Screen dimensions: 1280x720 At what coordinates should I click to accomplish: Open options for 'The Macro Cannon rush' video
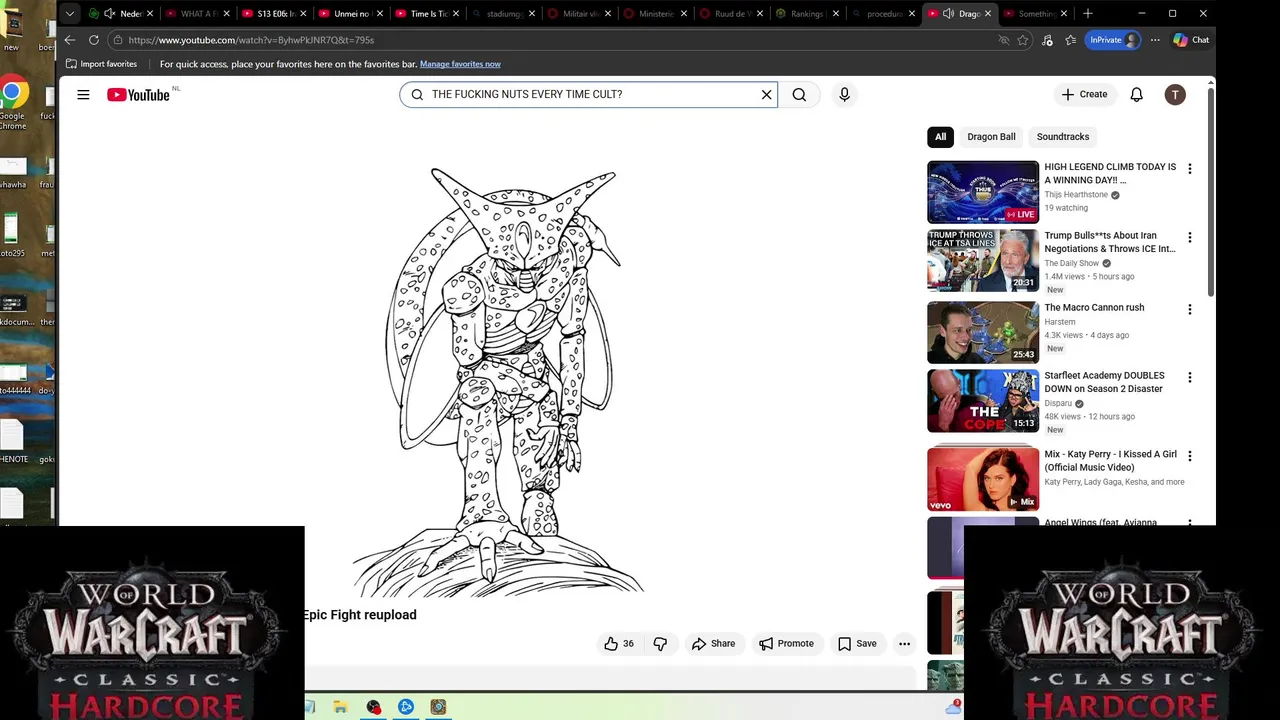click(x=1189, y=310)
